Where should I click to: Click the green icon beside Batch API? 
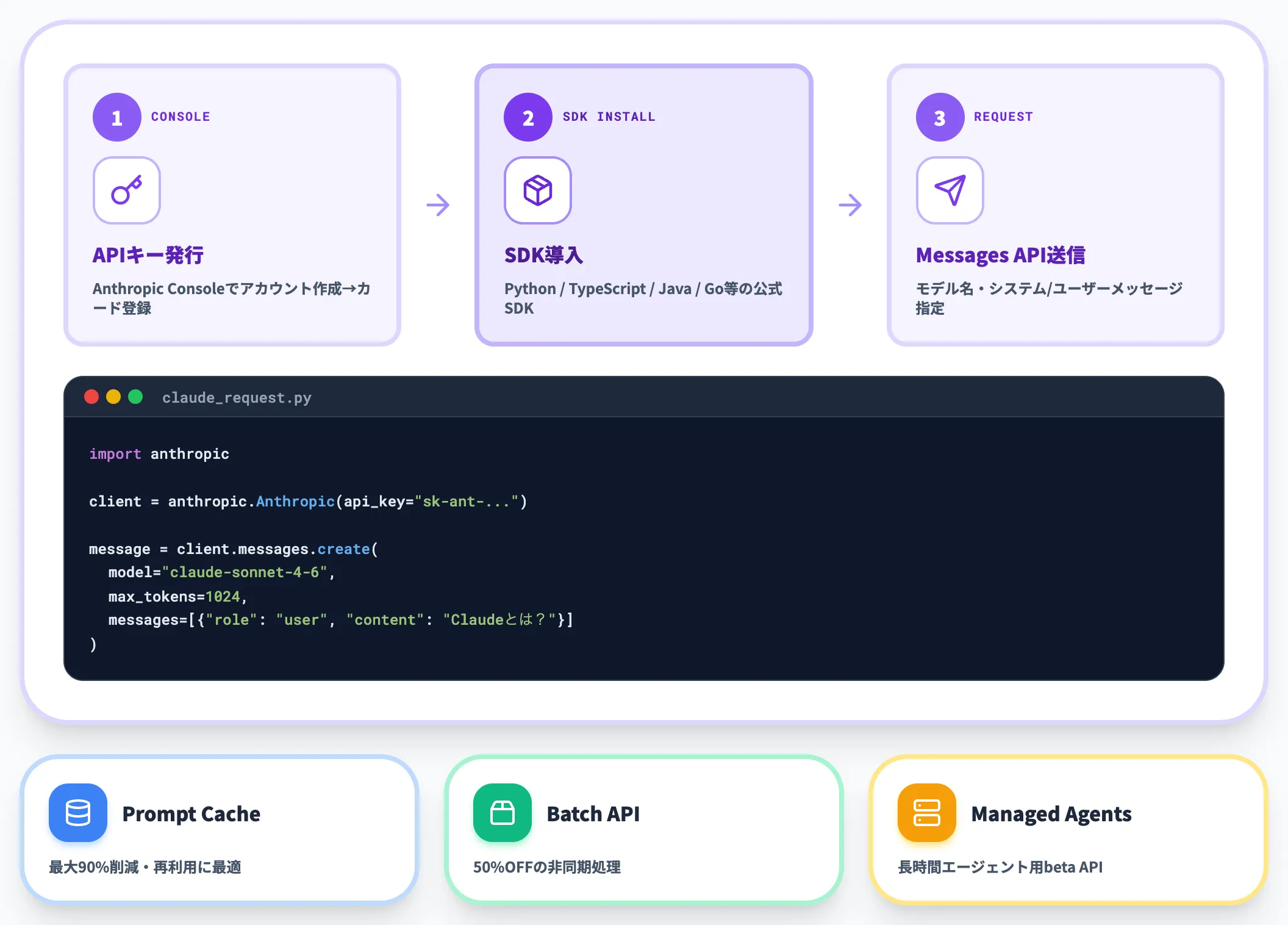coord(503,813)
